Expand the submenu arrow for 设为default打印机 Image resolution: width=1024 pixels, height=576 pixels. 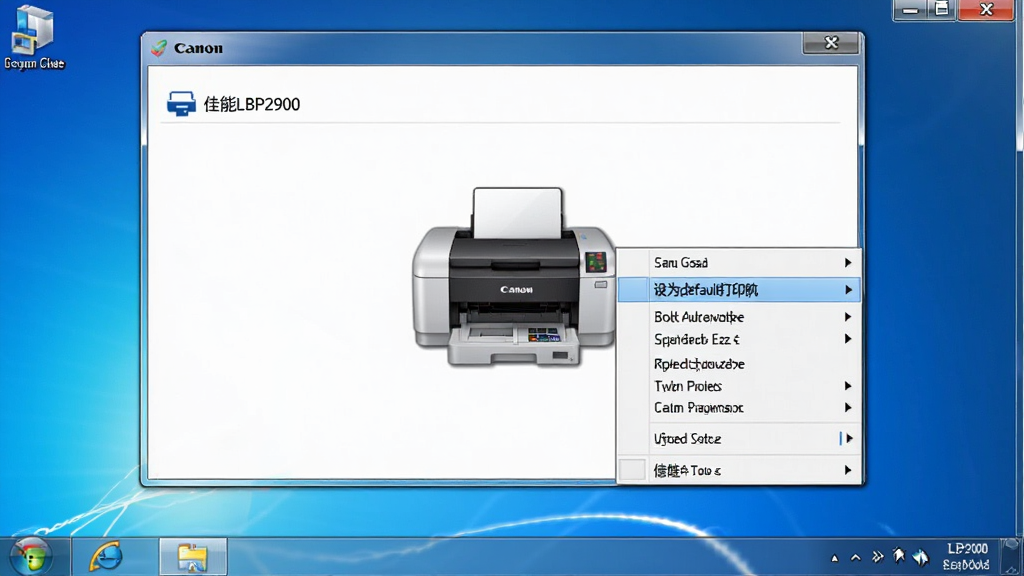848,290
